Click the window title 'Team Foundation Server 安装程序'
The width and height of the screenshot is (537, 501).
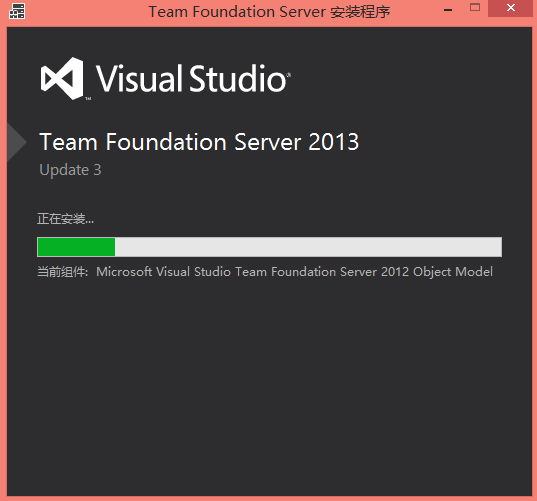269,12
